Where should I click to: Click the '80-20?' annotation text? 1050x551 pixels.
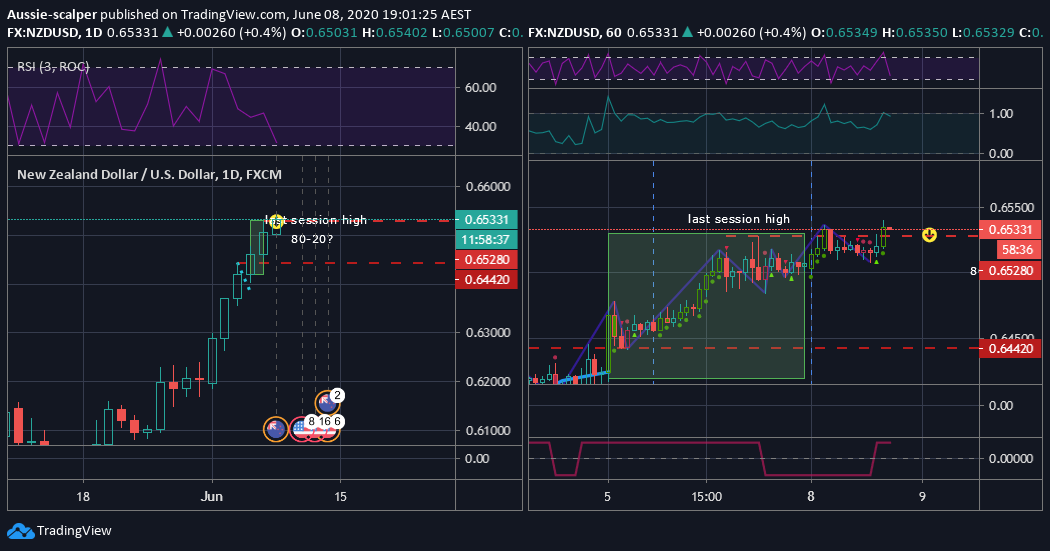click(312, 238)
